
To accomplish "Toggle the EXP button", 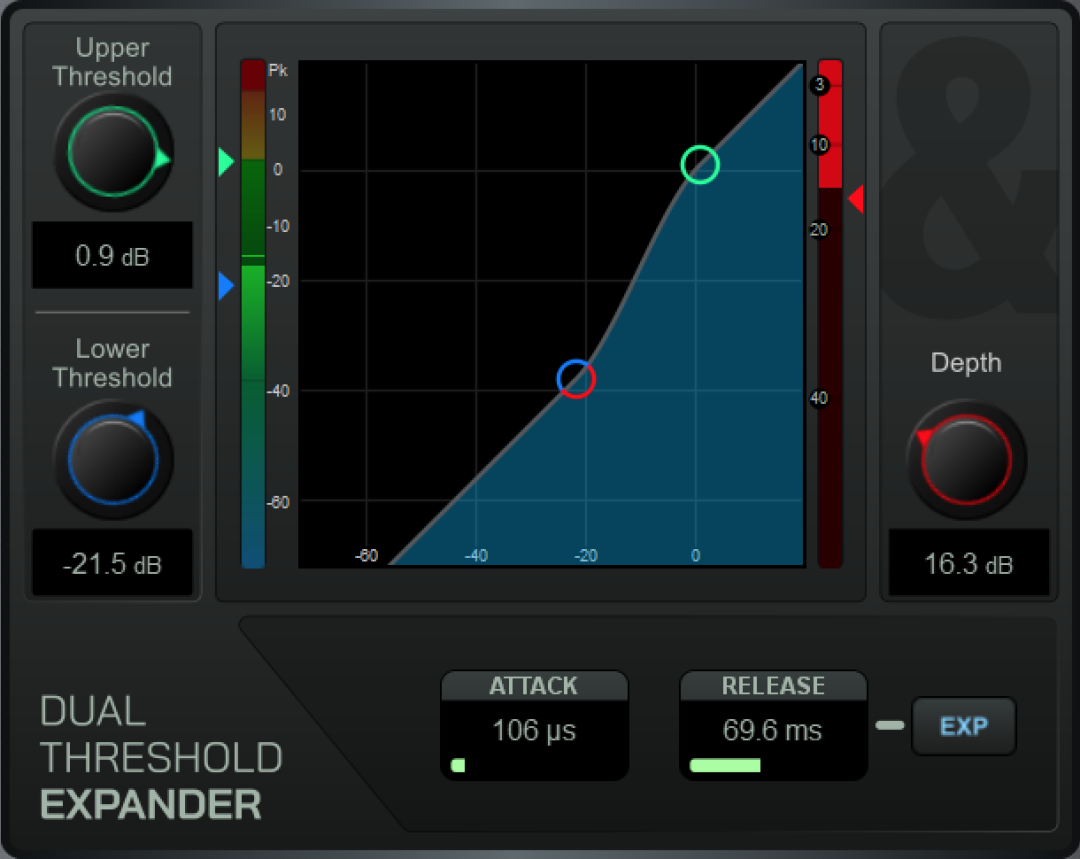I will (x=963, y=726).
